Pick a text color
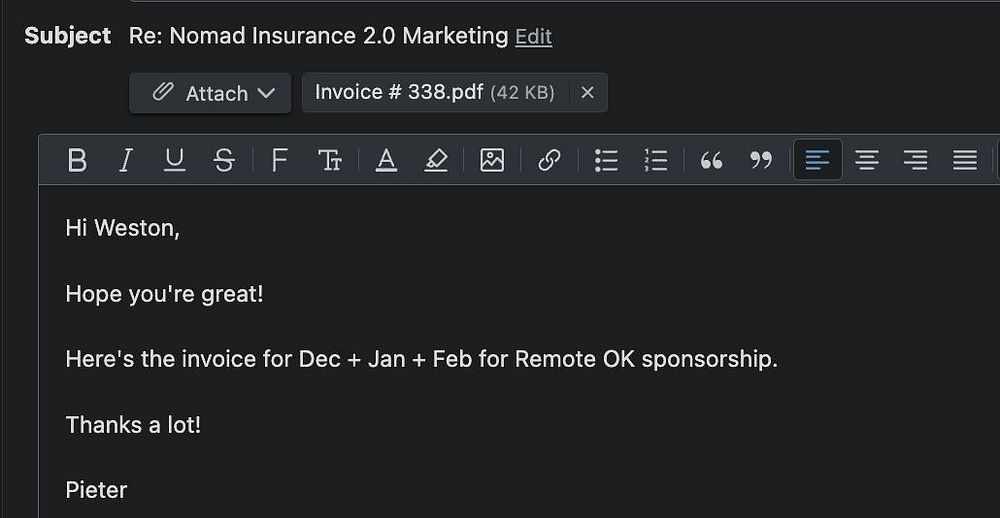 coord(386,160)
